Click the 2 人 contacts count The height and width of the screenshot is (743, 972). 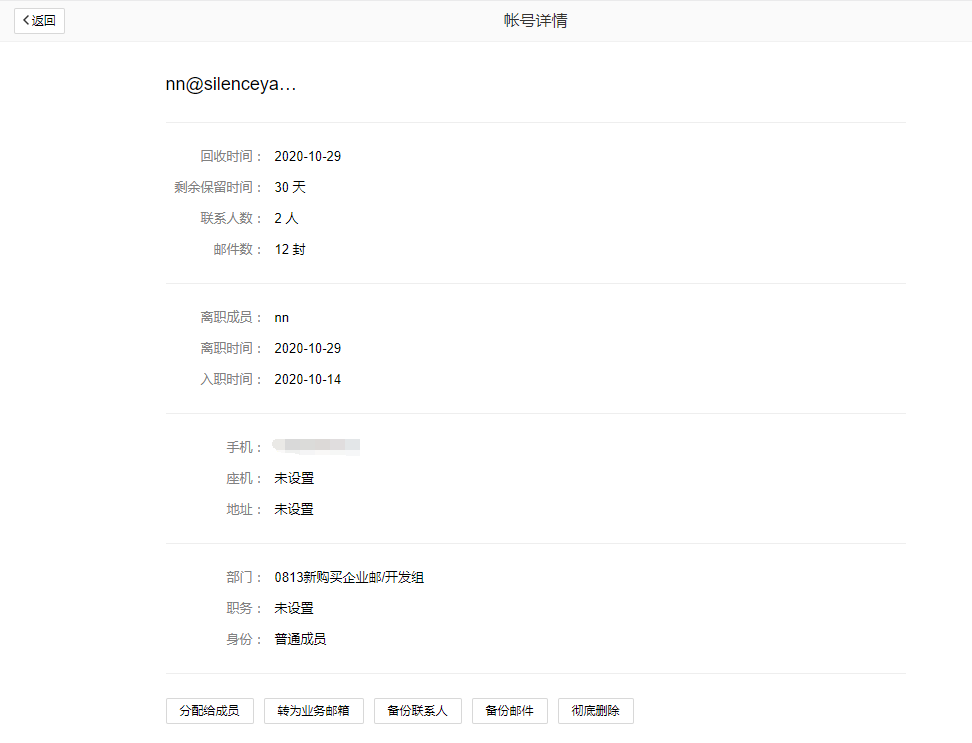tap(286, 219)
